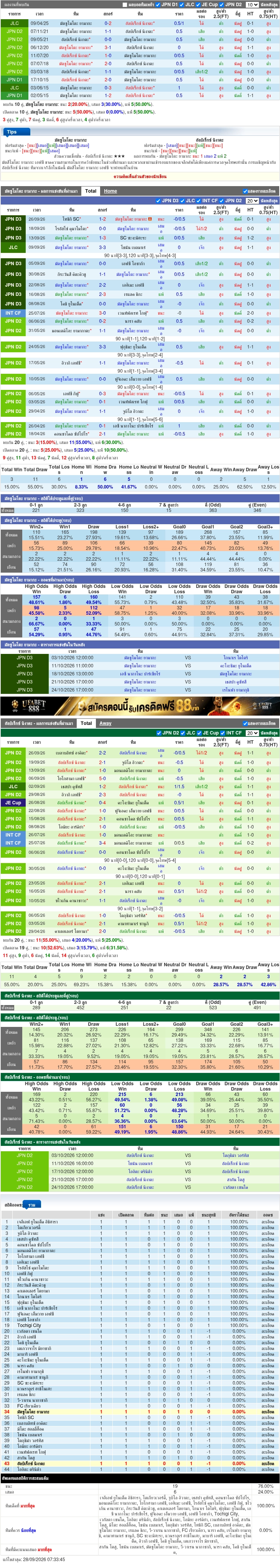280x1568 pixels.
Task: Toggle JPN D1 filter in head-to-head header
Action: tap(158, 4)
